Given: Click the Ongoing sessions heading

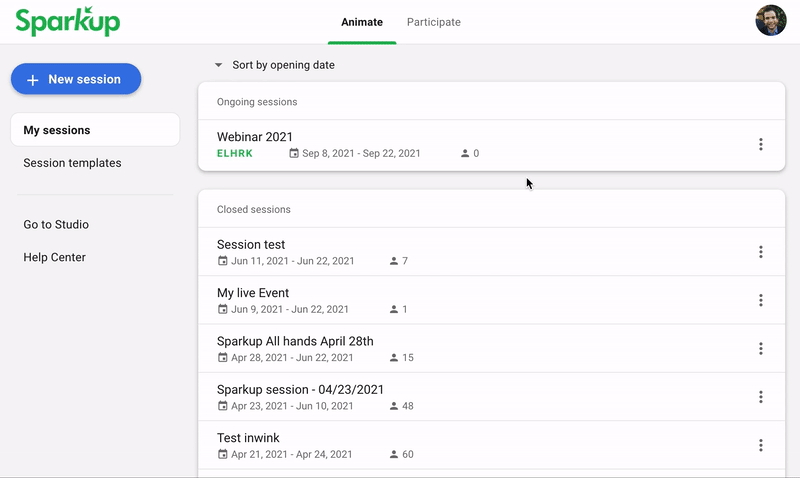Looking at the screenshot, I should [257, 102].
